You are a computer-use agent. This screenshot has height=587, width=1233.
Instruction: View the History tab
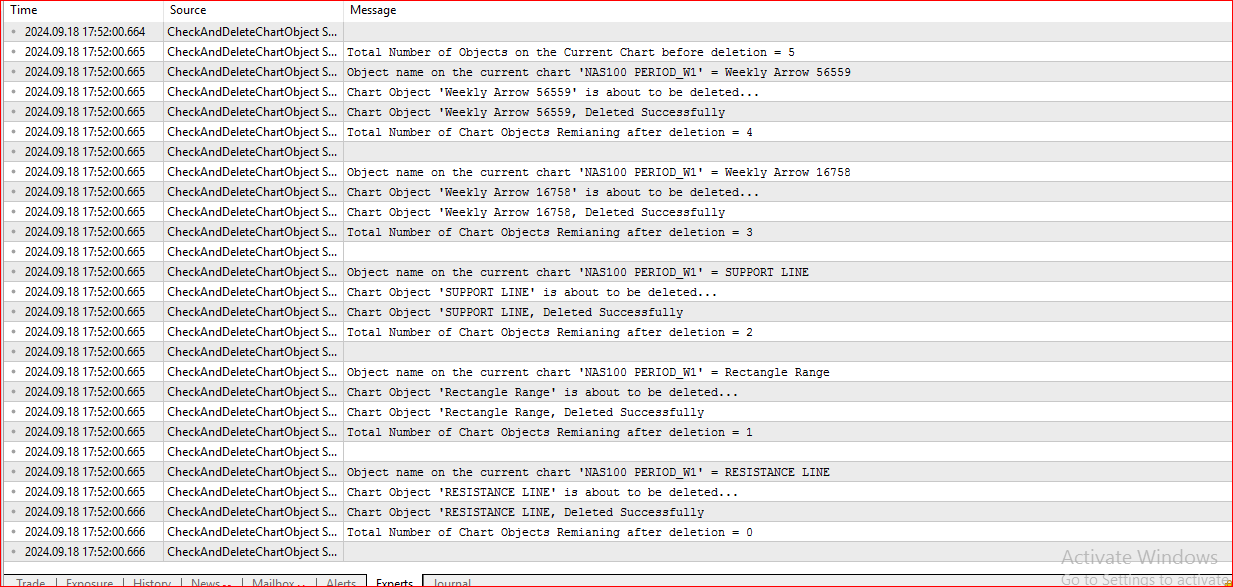[x=151, y=583]
